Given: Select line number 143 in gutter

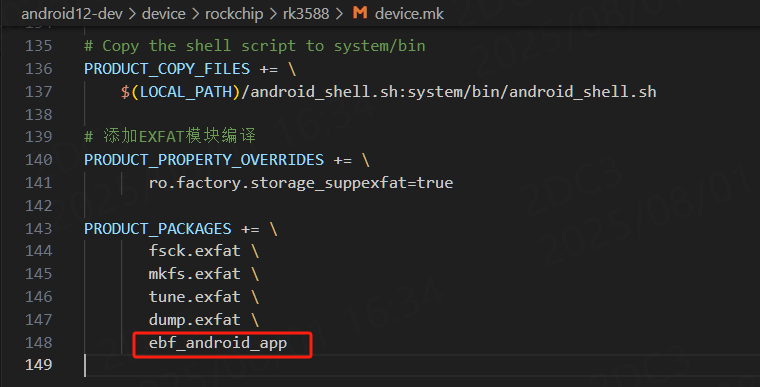Looking at the screenshot, I should 38,228.
